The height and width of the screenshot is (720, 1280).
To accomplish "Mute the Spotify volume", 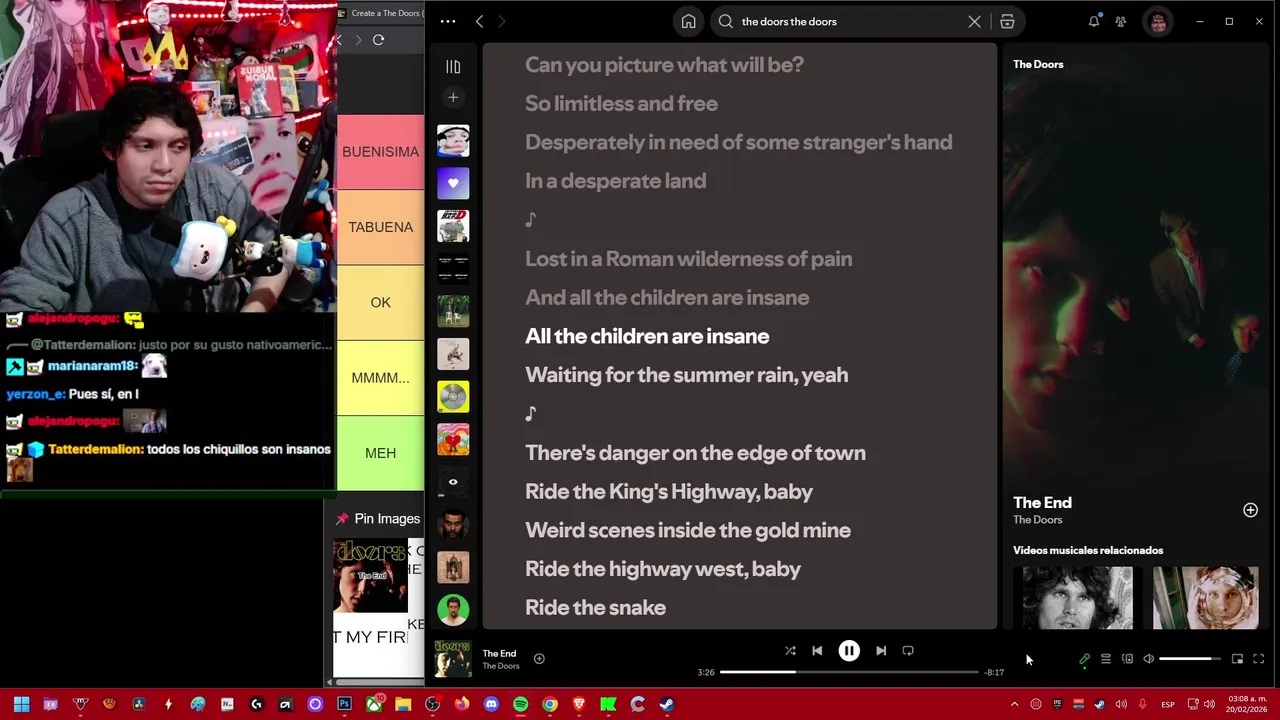I will point(1148,659).
